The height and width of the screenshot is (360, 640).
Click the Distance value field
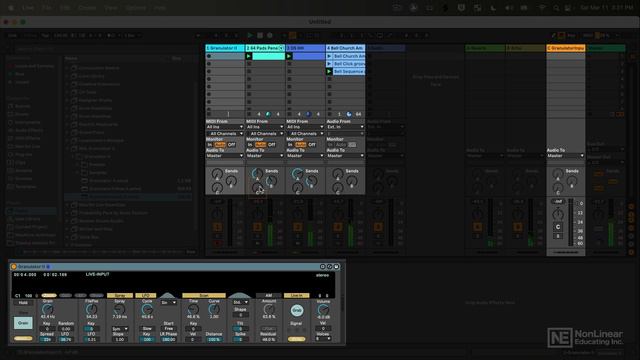point(214,339)
